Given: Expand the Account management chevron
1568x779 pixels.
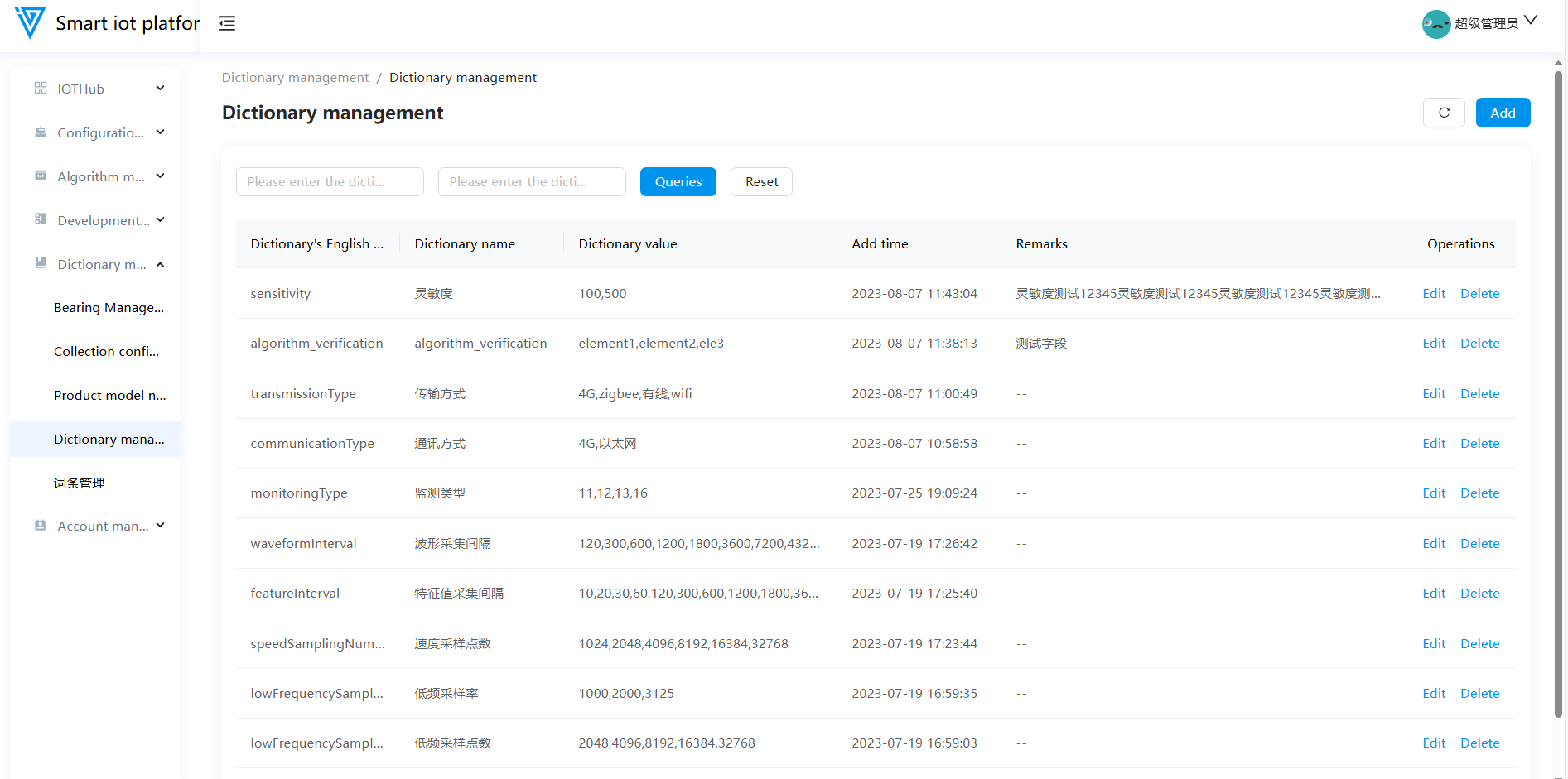Looking at the screenshot, I should tap(160, 526).
